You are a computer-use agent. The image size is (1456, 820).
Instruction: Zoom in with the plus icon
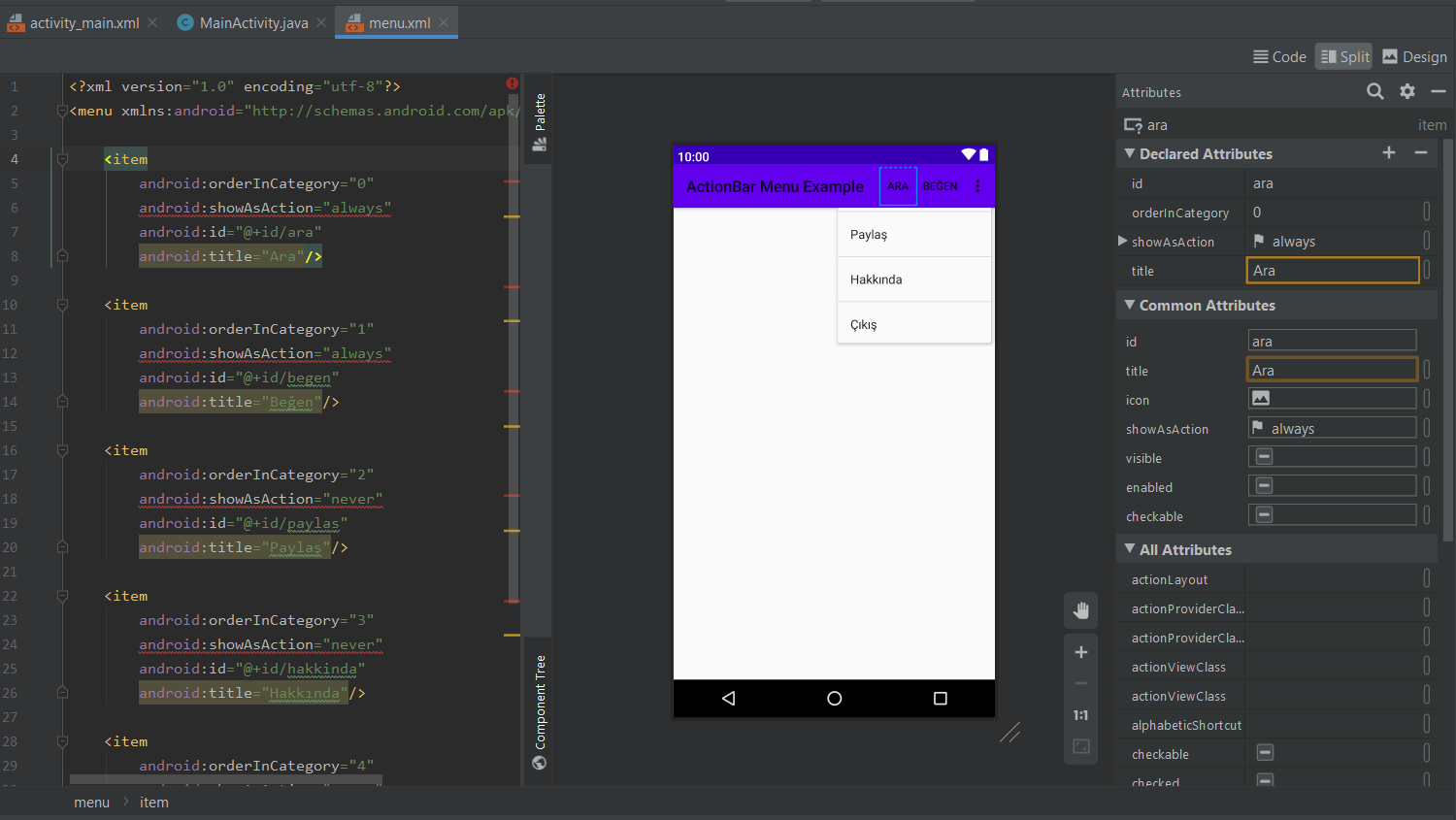tap(1080, 652)
